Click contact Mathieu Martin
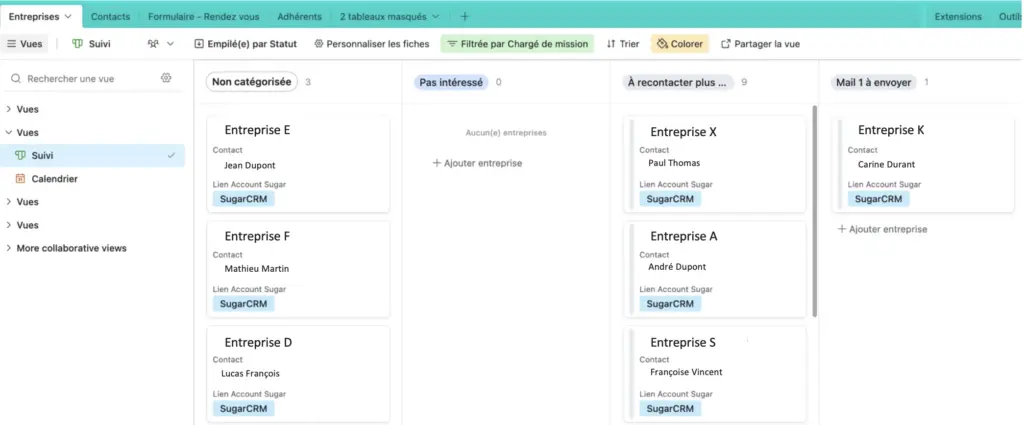The height and width of the screenshot is (425, 1024). pyautogui.click(x=257, y=268)
